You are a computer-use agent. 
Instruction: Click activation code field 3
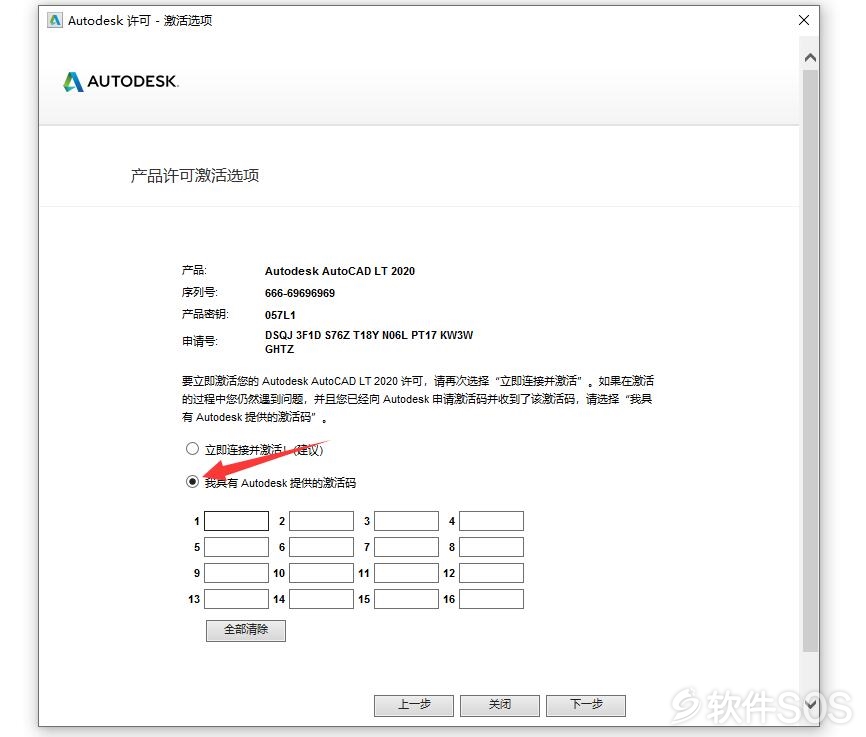(x=406, y=521)
